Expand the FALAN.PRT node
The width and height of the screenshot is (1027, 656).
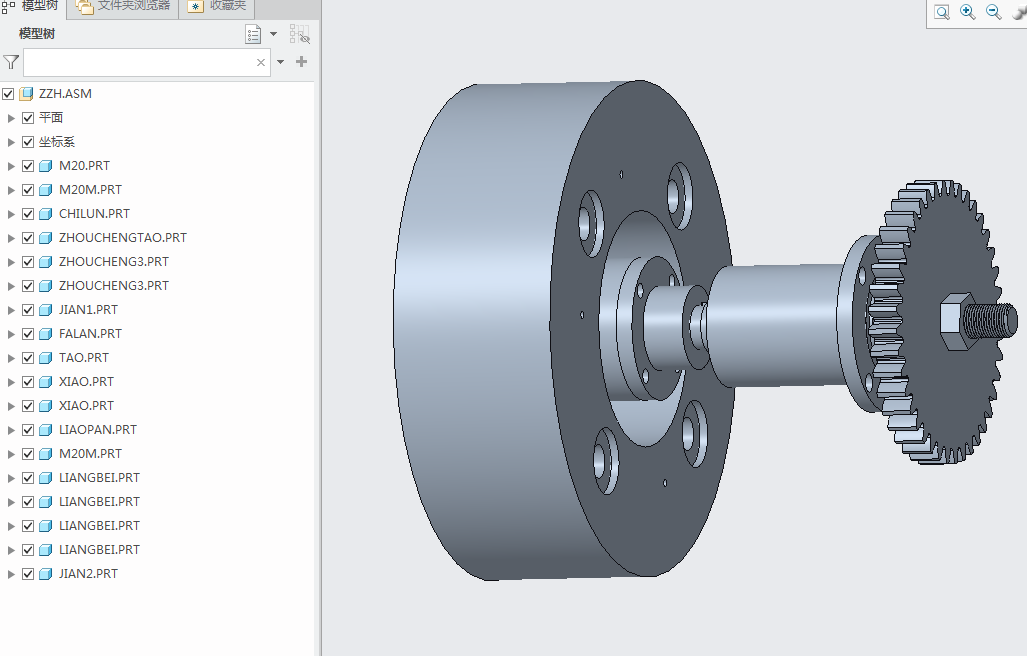tap(10, 334)
